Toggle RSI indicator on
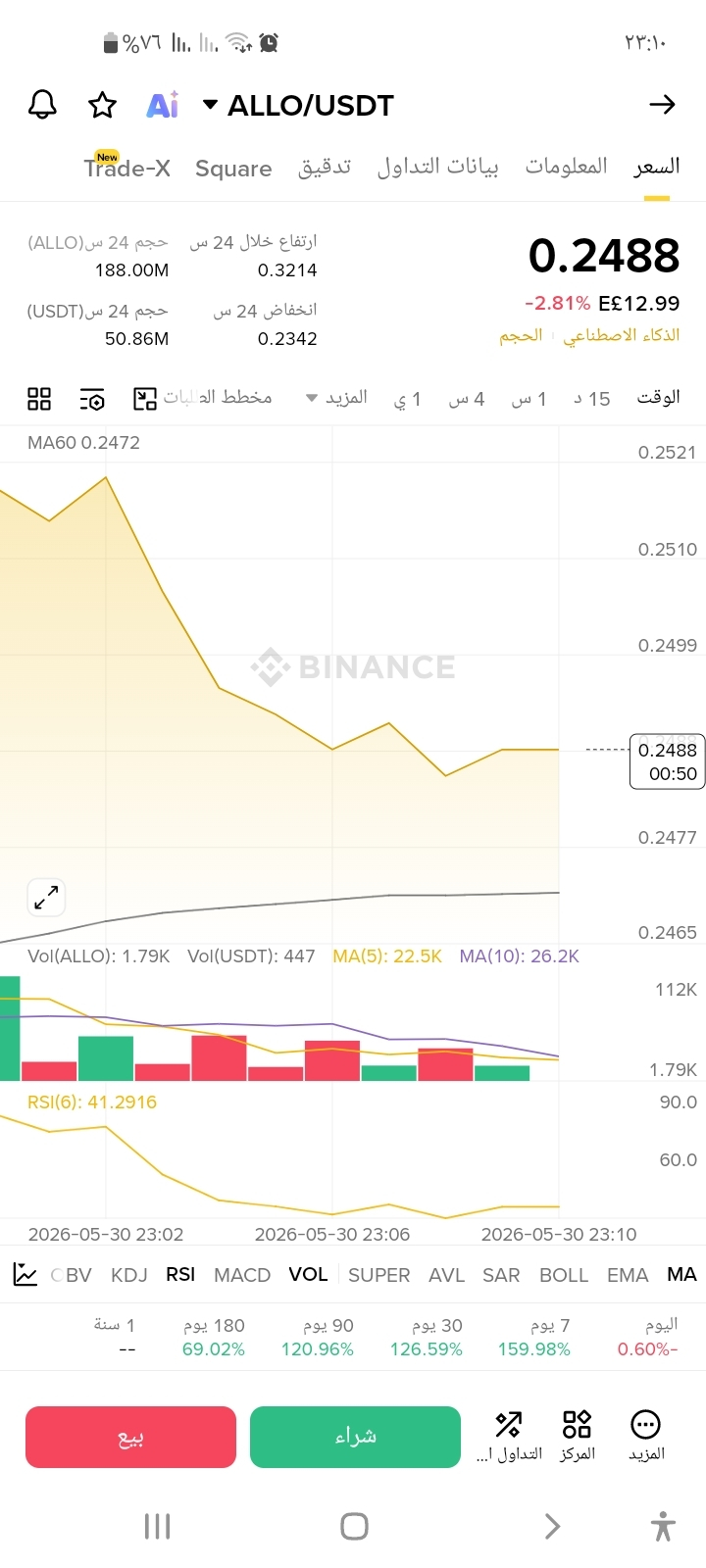Viewport: 706px width, 1568px height. 180,1274
